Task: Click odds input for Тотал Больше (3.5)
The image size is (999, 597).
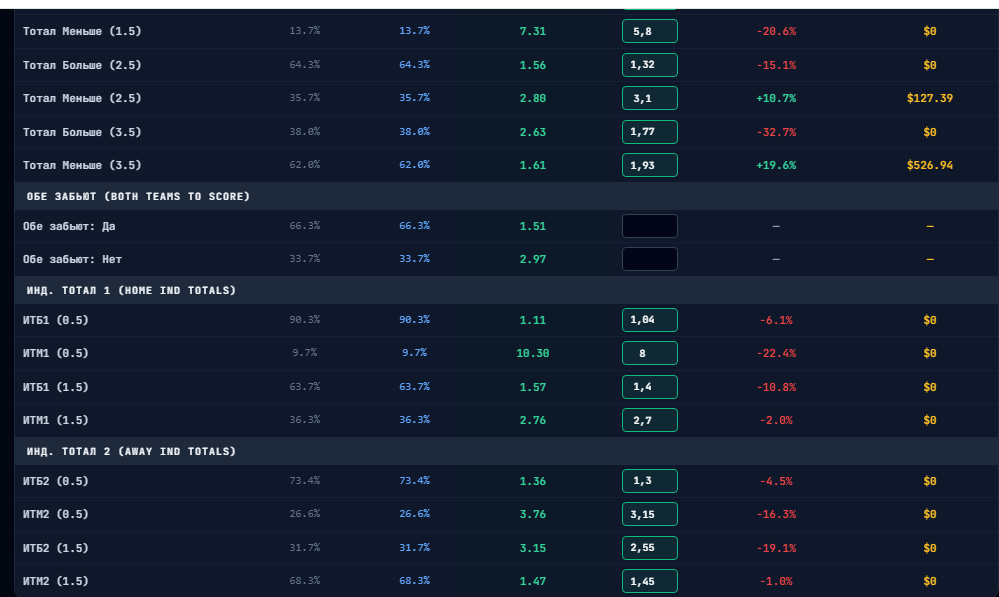Action: (649, 132)
